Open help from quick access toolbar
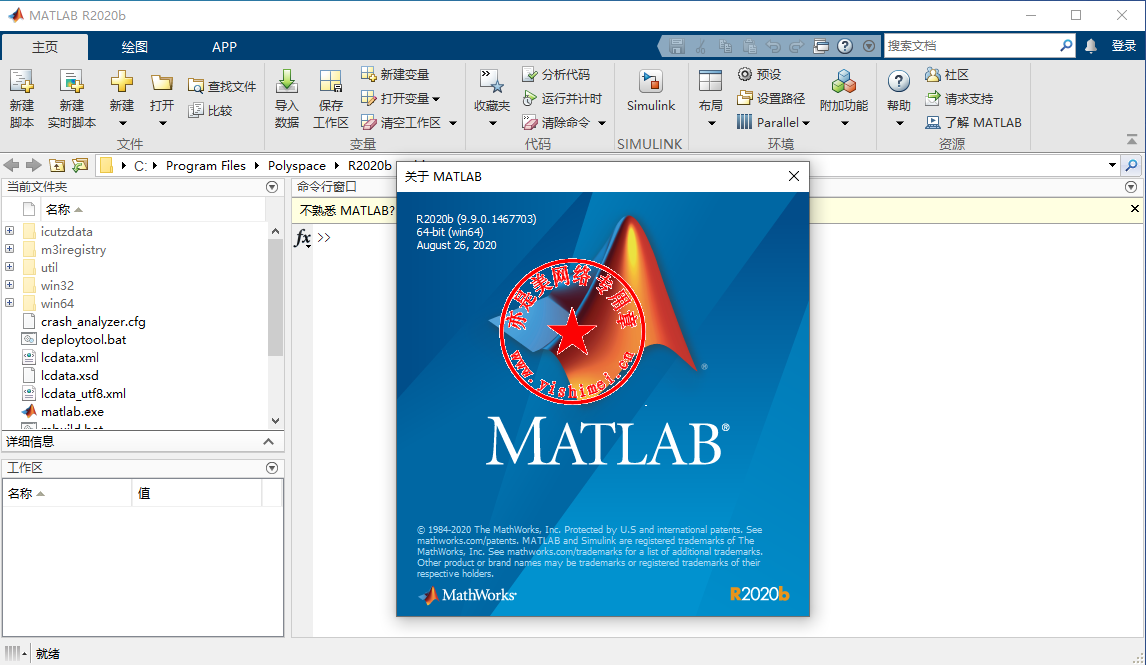Viewport: 1146px width, 665px height. tap(845, 46)
